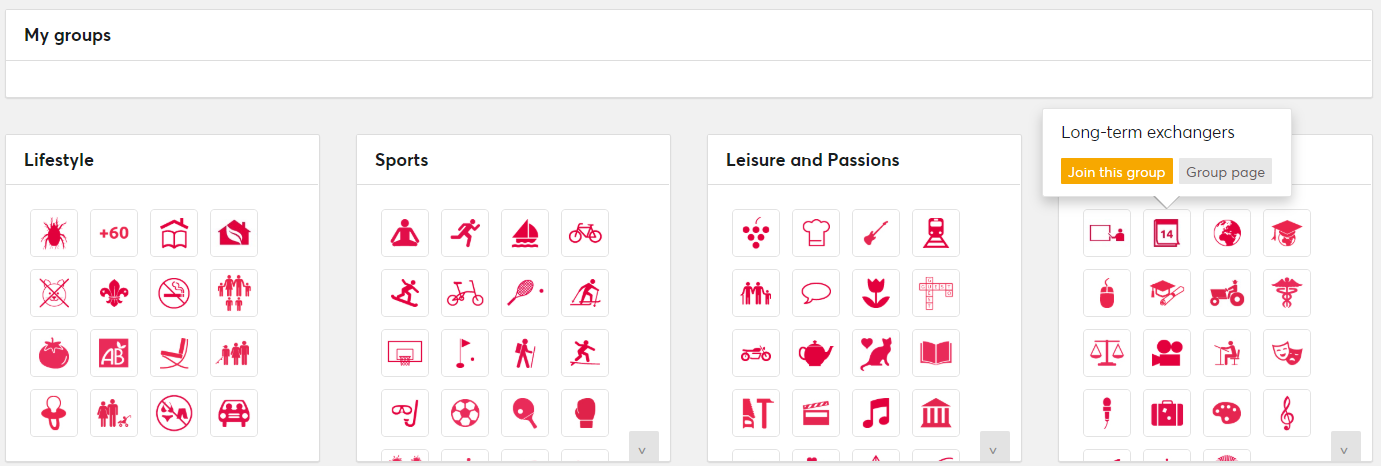
Task: Join the Long-term exchangers group
Action: [x=1116, y=172]
